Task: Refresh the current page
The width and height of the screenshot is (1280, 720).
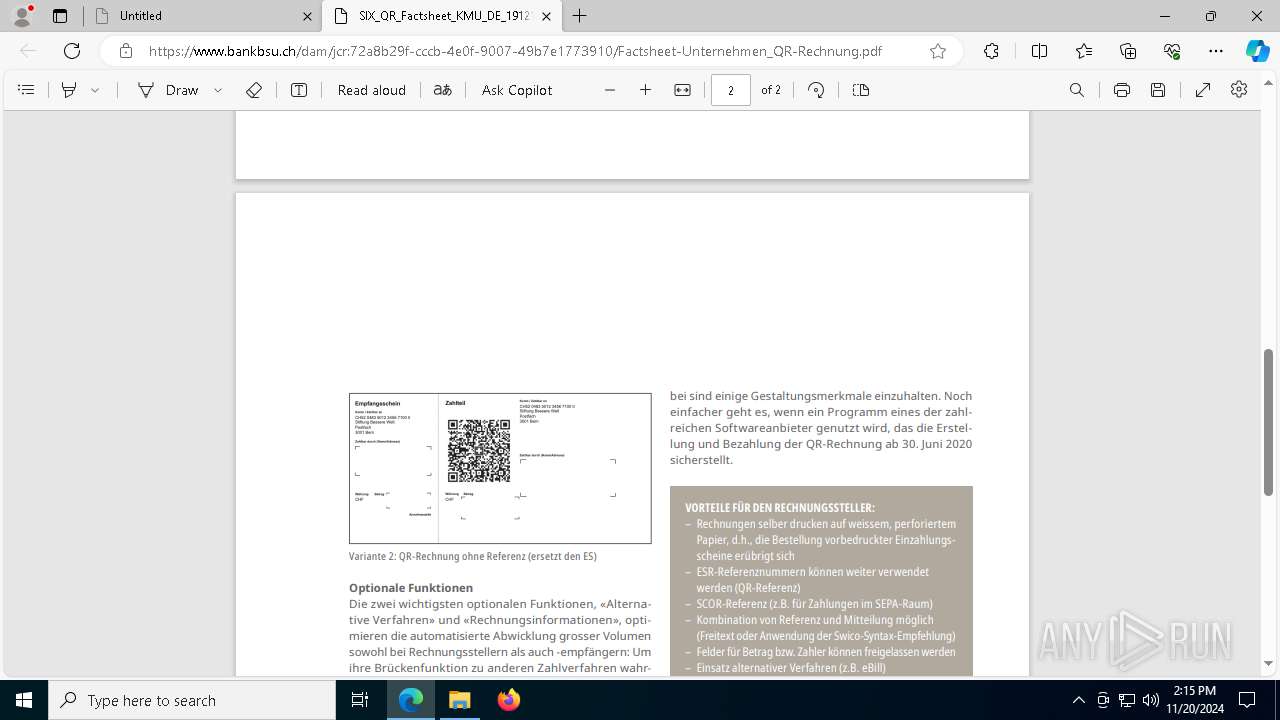Action: (x=72, y=51)
